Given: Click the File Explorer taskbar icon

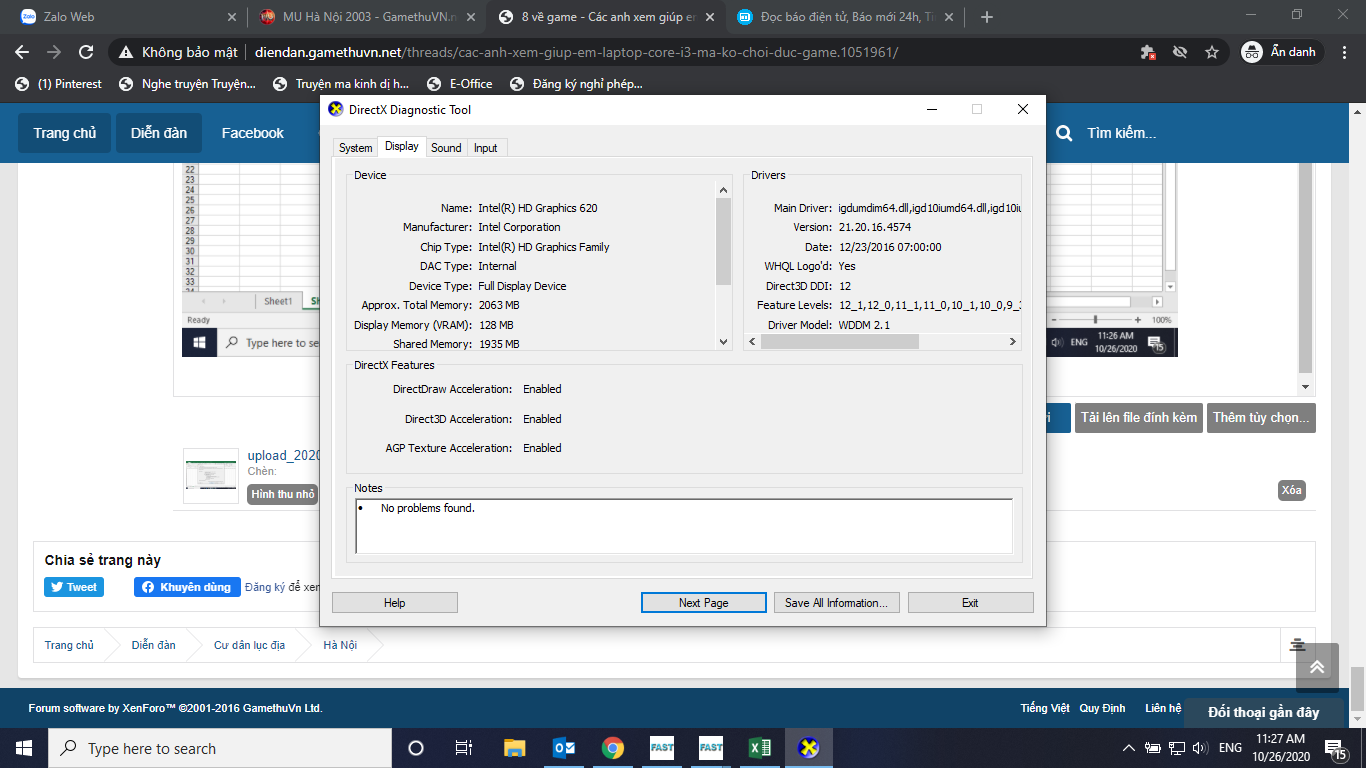Looking at the screenshot, I should [514, 748].
